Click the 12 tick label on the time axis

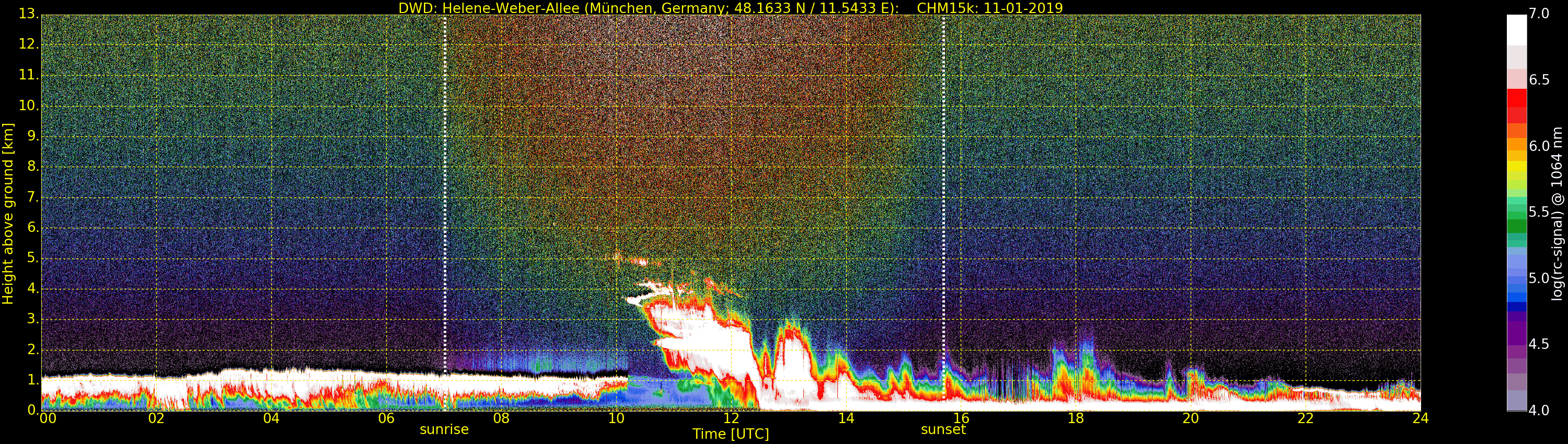tap(731, 418)
